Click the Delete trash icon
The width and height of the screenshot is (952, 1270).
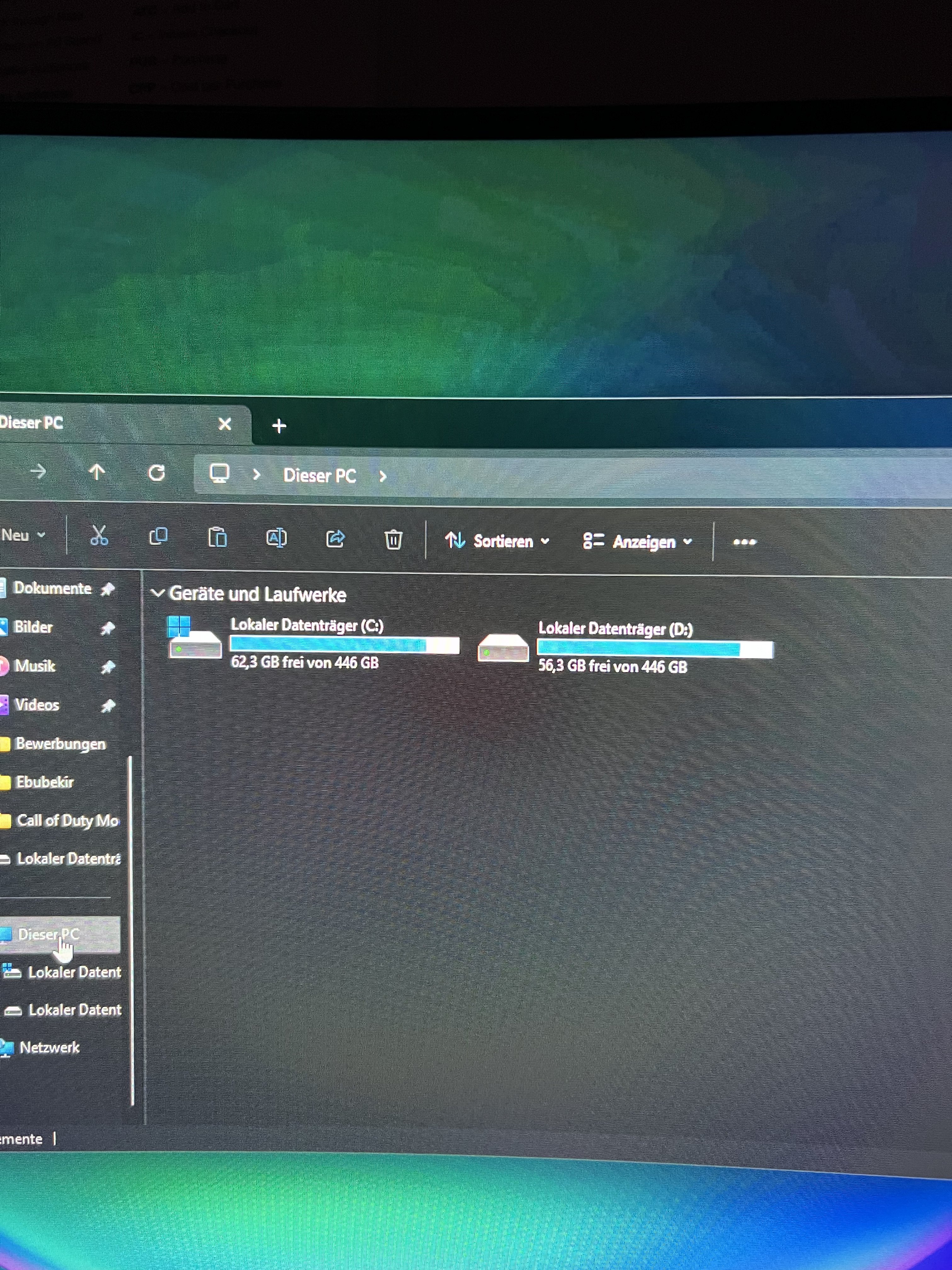coord(393,540)
